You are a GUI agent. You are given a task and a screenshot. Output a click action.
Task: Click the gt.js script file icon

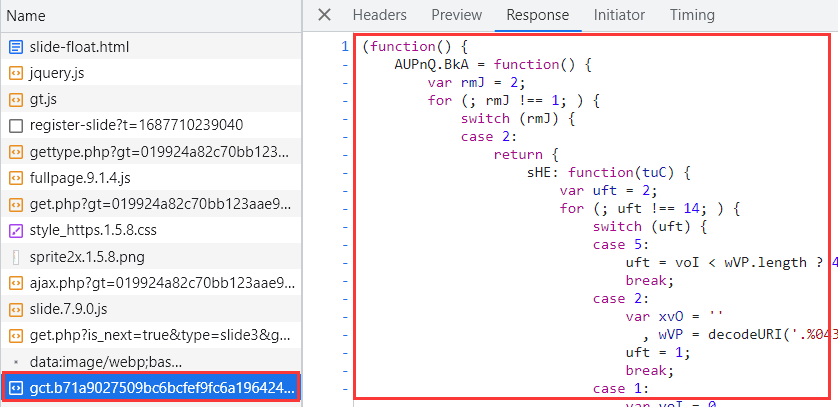tap(15, 100)
